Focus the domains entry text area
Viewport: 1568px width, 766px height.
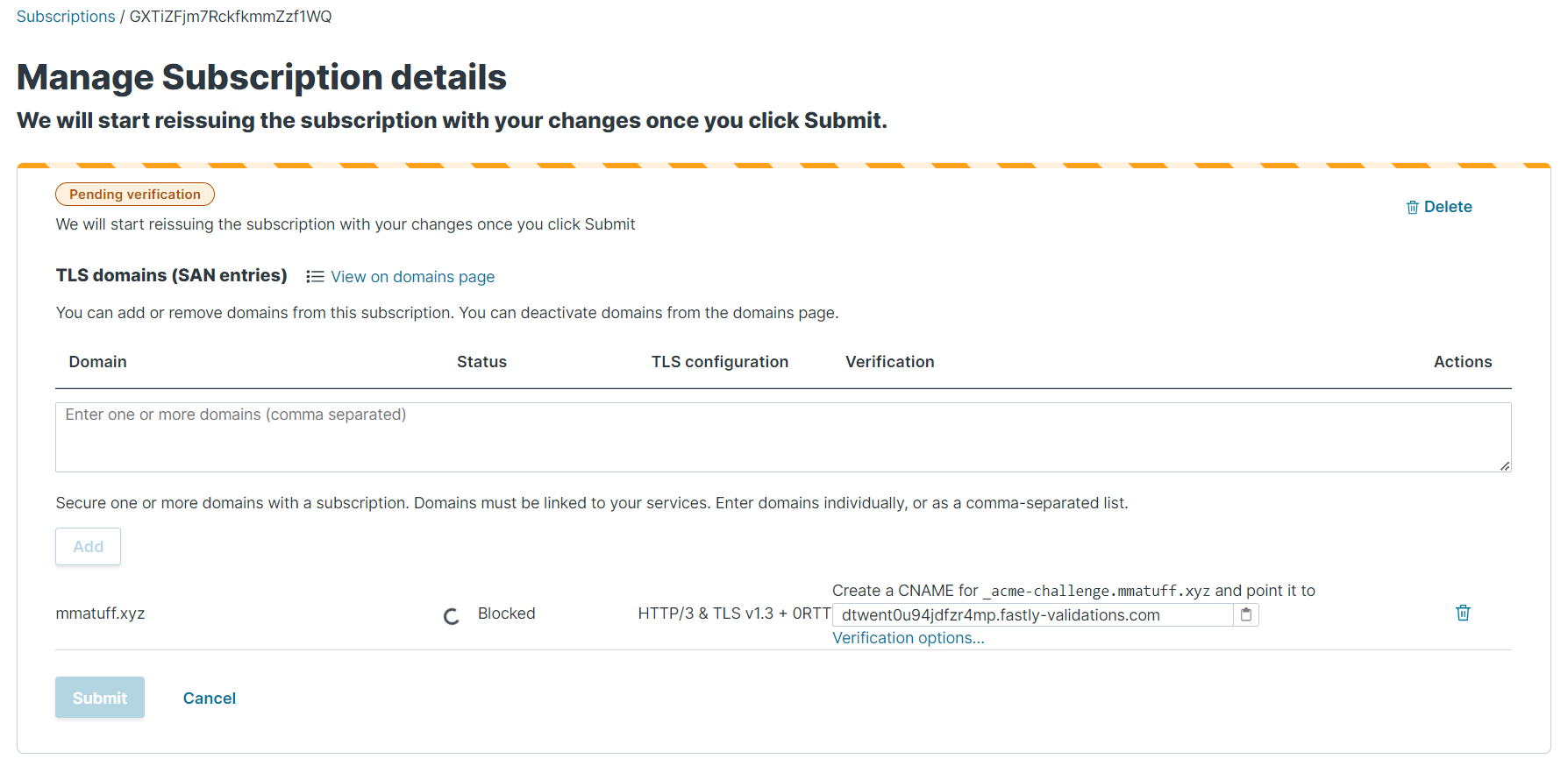tap(782, 436)
